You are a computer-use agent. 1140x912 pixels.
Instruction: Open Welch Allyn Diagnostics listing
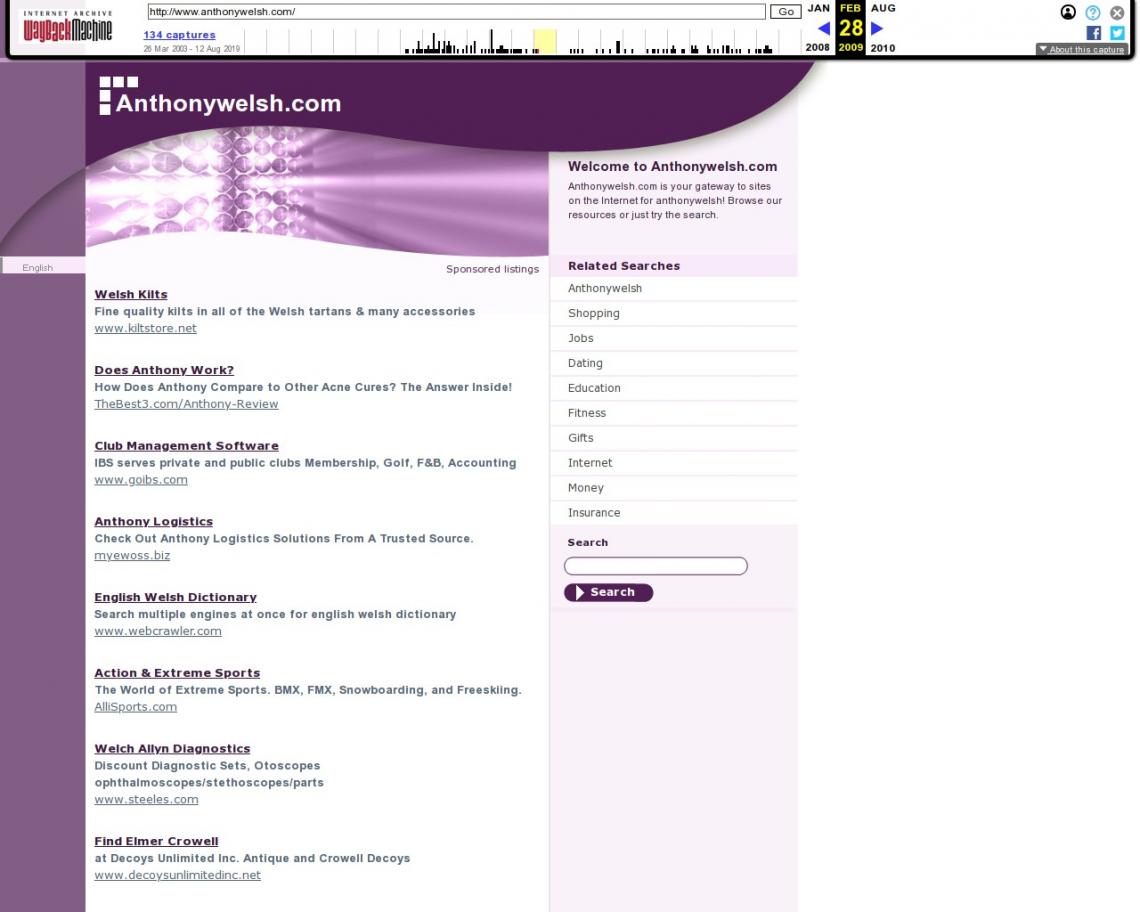pos(172,748)
